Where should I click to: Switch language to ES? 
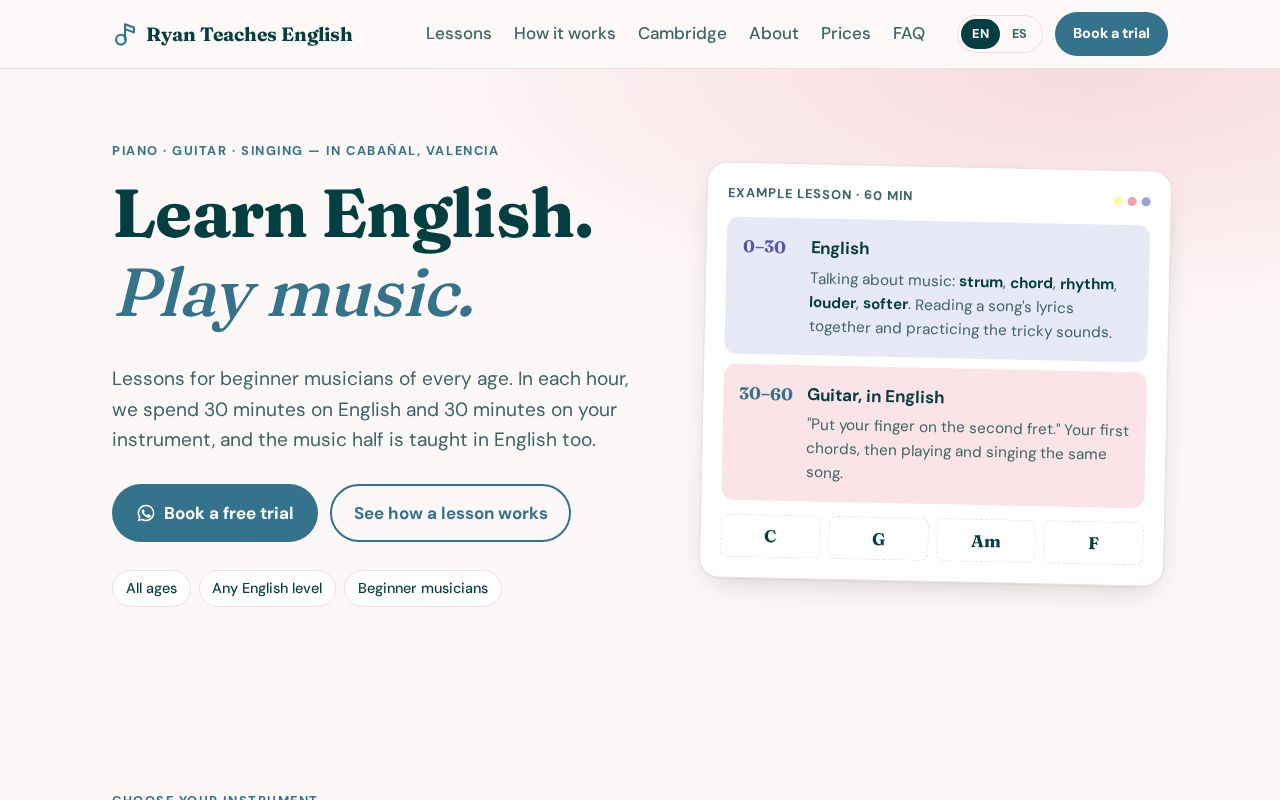tap(1019, 34)
